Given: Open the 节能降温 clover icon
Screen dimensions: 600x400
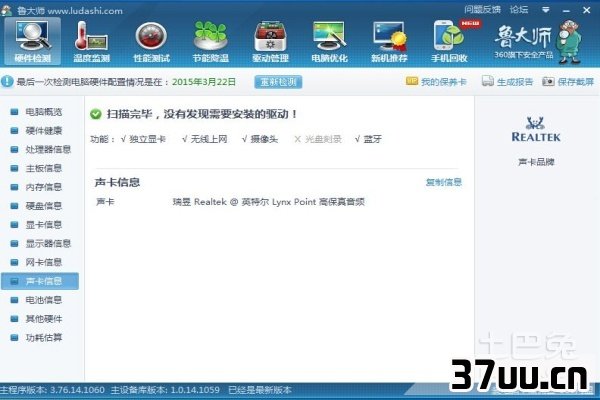Looking at the screenshot, I should 210,41.
